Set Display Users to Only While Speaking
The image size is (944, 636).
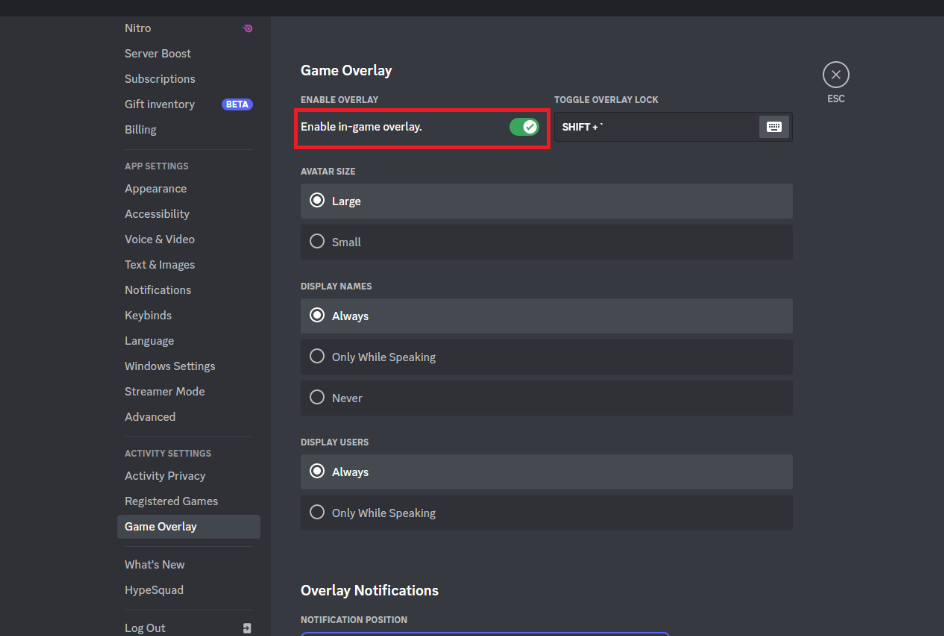pyautogui.click(x=547, y=513)
